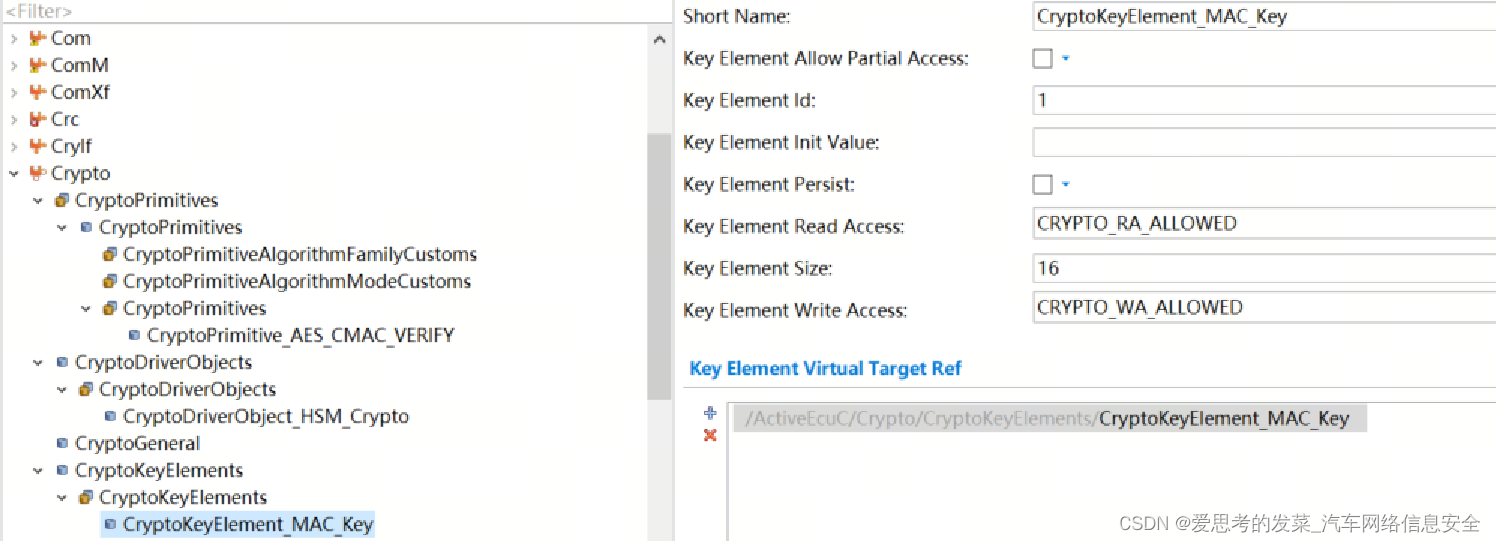Click the CryptoKeyElement_MAC_Key tree icon
Screen dimensions: 1496x542
[x=110, y=524]
